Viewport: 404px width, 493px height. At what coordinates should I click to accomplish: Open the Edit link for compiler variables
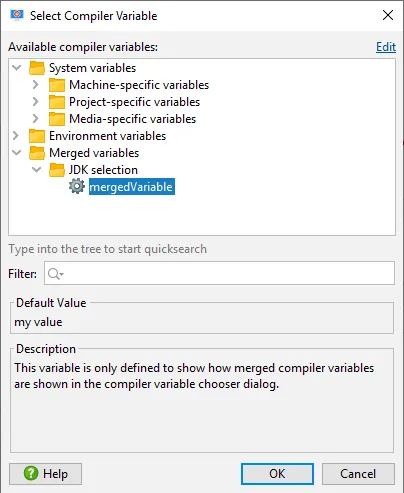386,47
